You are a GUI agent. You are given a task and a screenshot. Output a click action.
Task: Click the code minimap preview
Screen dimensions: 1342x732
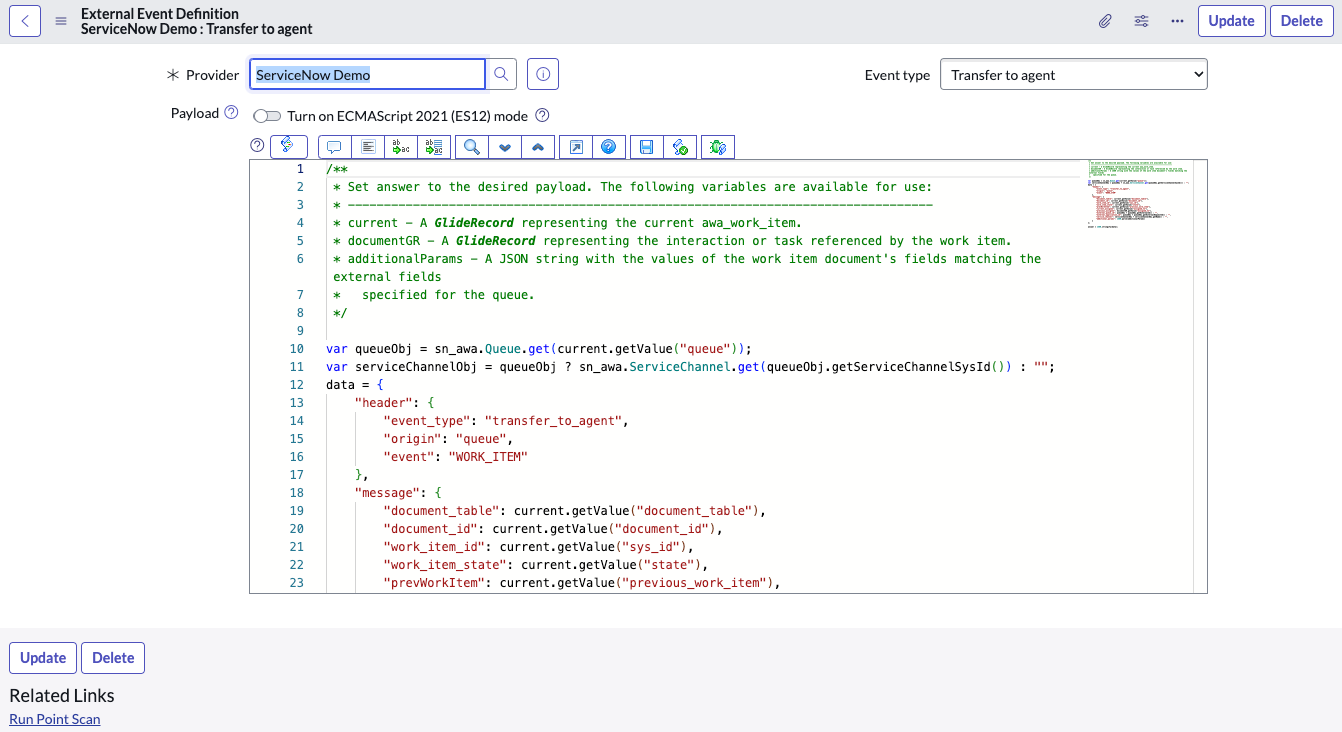point(1138,194)
